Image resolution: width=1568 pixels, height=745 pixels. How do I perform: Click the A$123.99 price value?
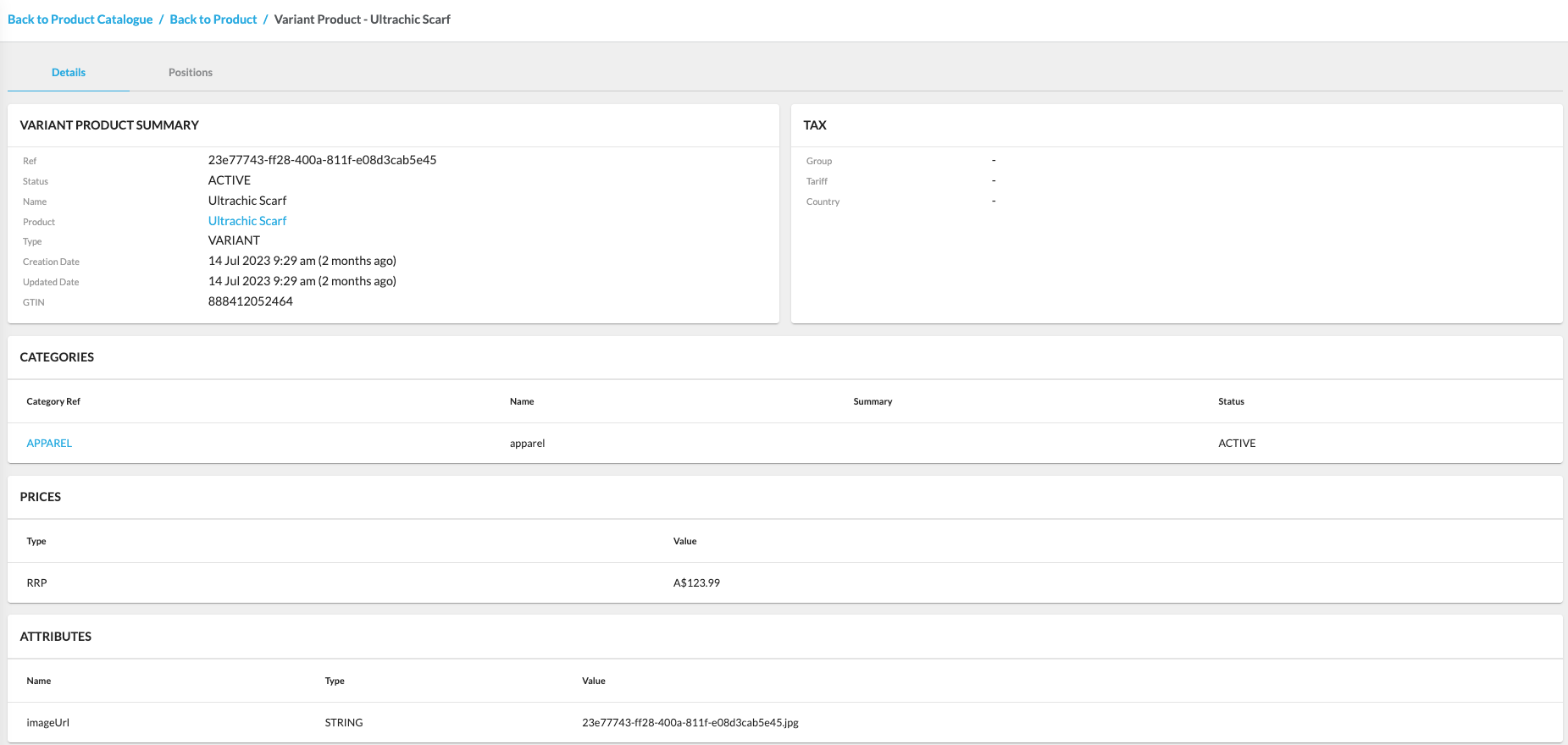pyautogui.click(x=696, y=583)
